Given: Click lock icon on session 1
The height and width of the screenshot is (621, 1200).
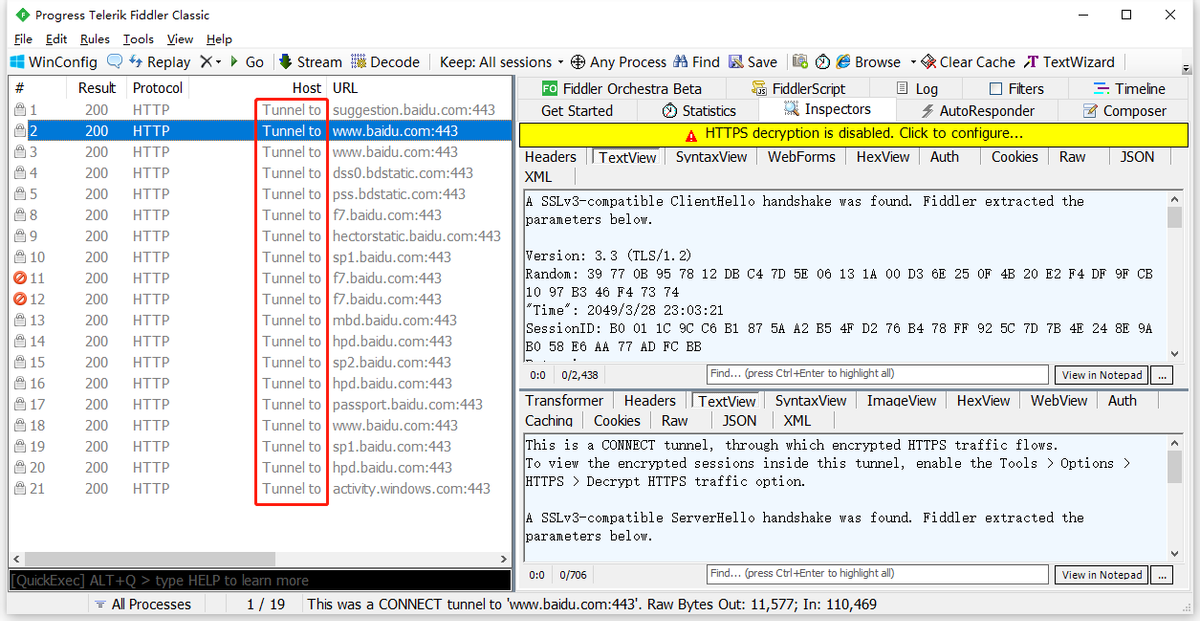Looking at the screenshot, I should pyautogui.click(x=20, y=110).
